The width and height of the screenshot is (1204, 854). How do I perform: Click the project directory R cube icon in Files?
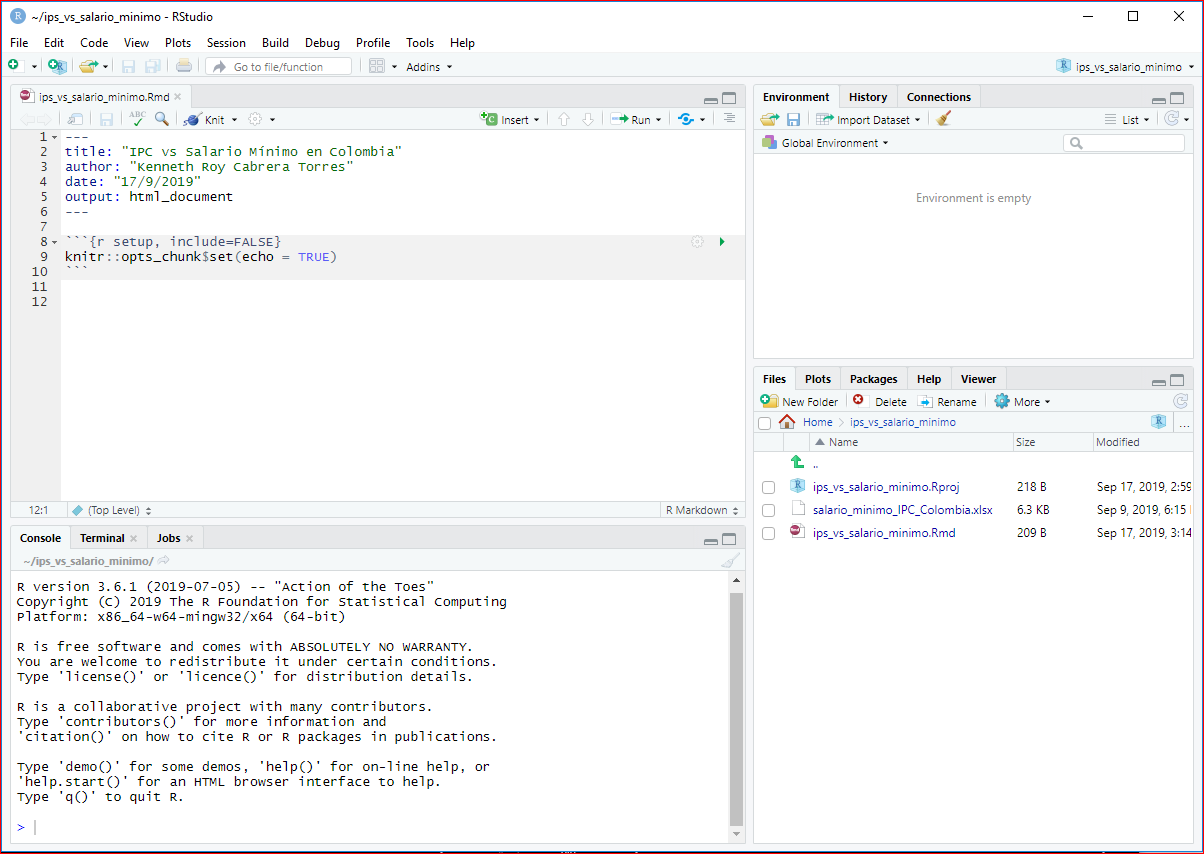point(1159,422)
